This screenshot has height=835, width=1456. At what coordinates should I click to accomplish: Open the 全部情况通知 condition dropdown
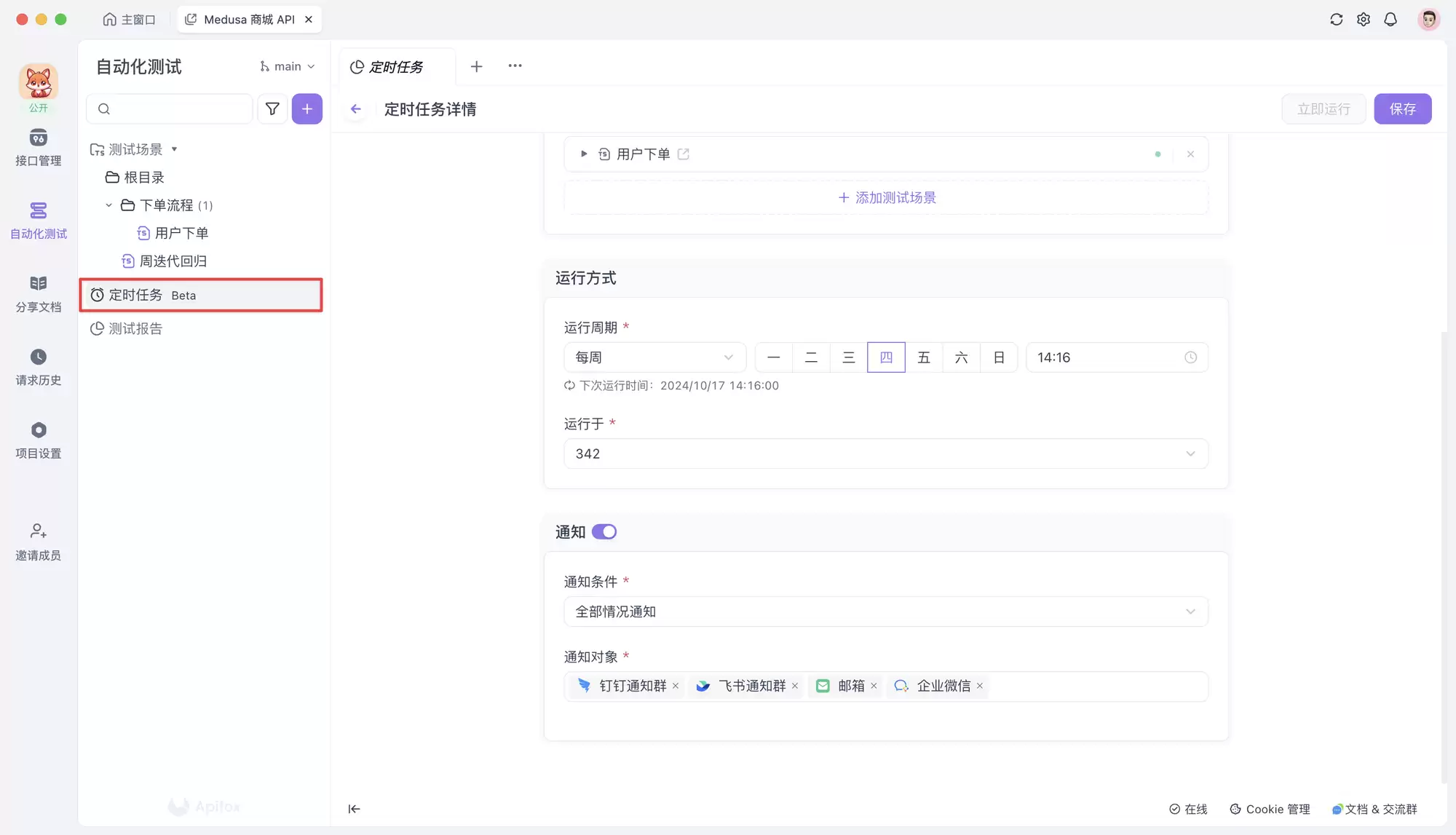pos(886,612)
